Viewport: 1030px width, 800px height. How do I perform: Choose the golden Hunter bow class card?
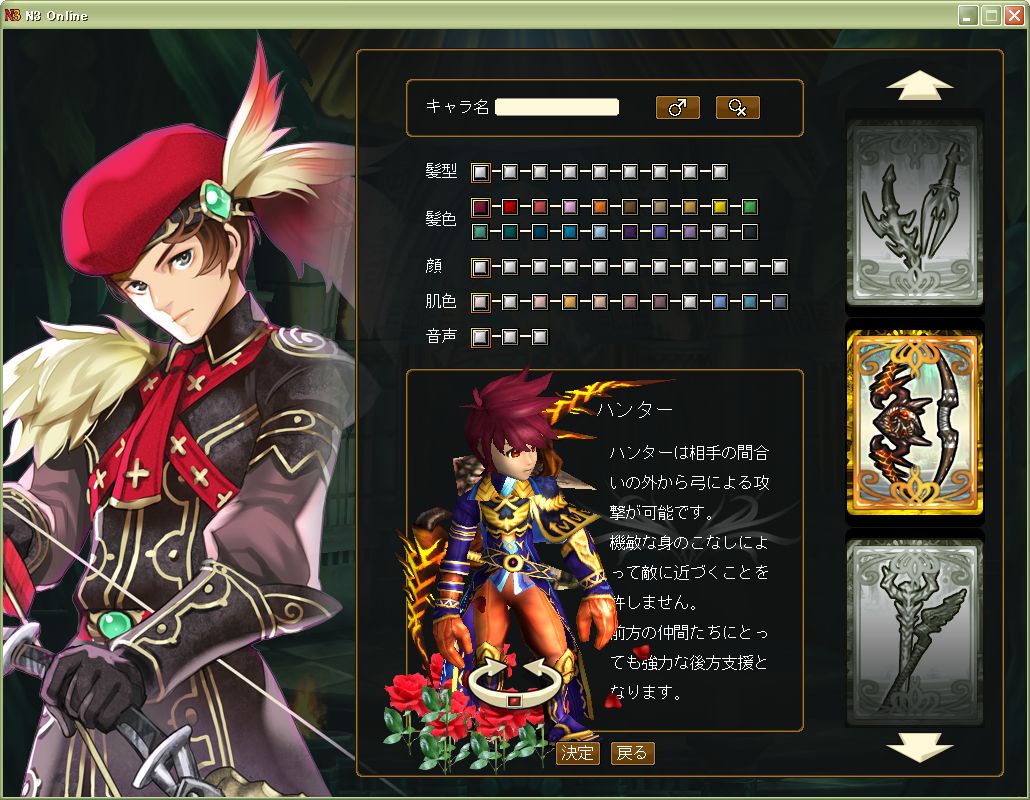[914, 424]
